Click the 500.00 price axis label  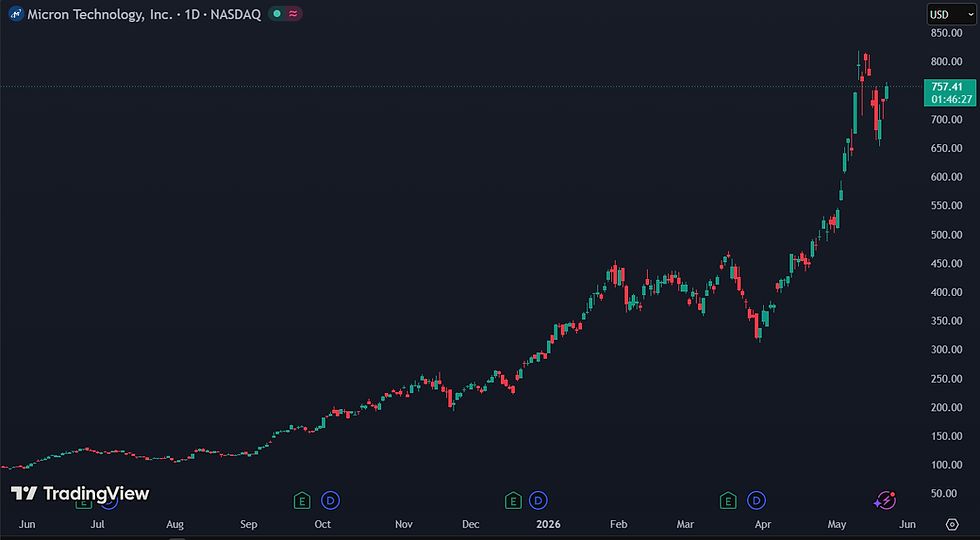click(x=946, y=234)
